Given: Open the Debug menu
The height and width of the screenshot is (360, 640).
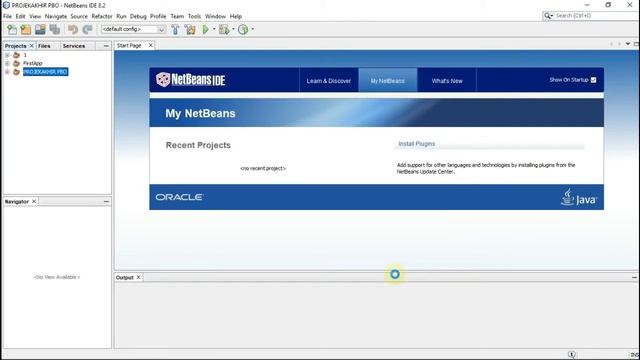Looking at the screenshot, I should pyautogui.click(x=138, y=16).
